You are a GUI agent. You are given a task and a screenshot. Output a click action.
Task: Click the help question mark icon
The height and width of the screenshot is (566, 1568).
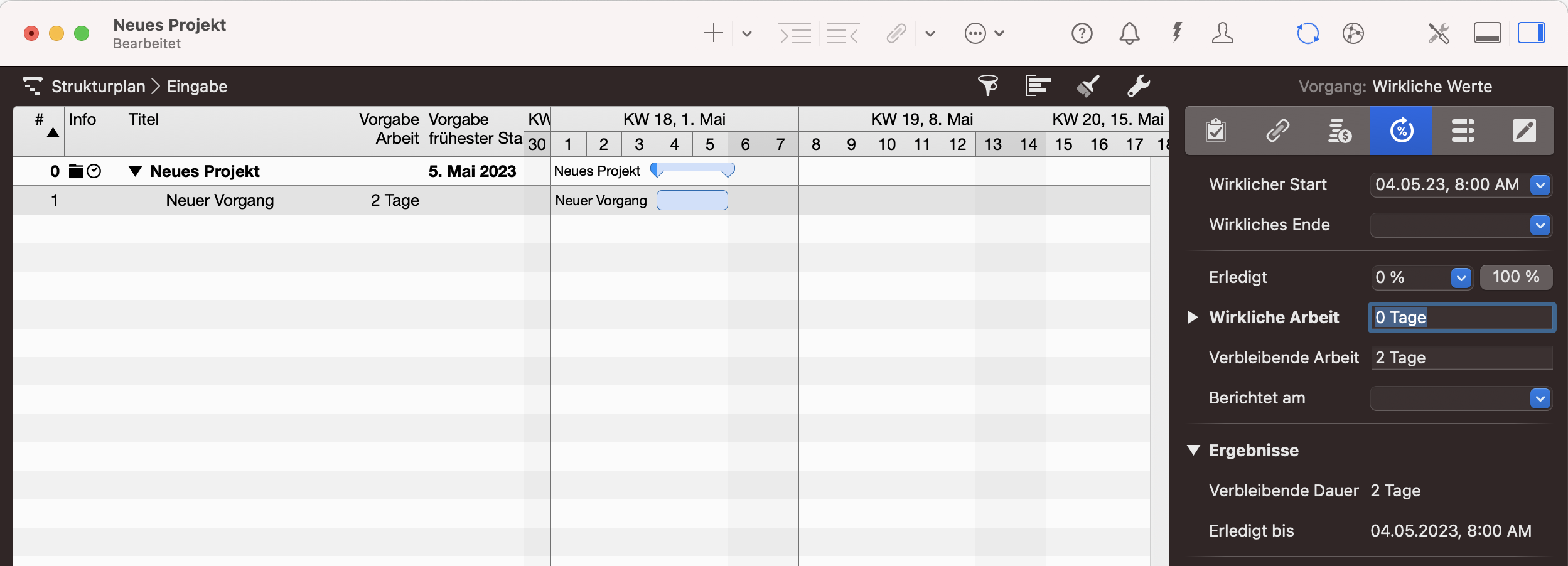pyautogui.click(x=1082, y=33)
